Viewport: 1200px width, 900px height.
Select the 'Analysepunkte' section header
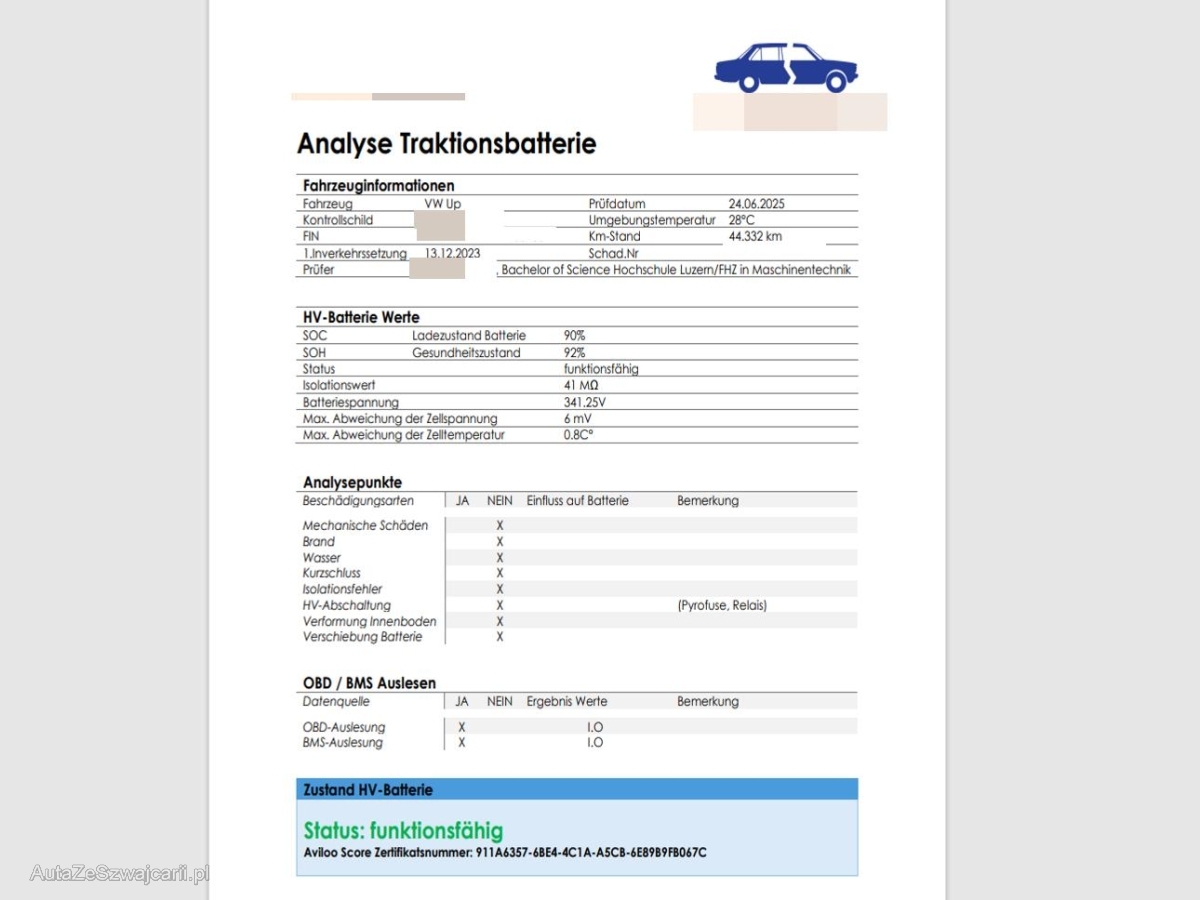353,482
